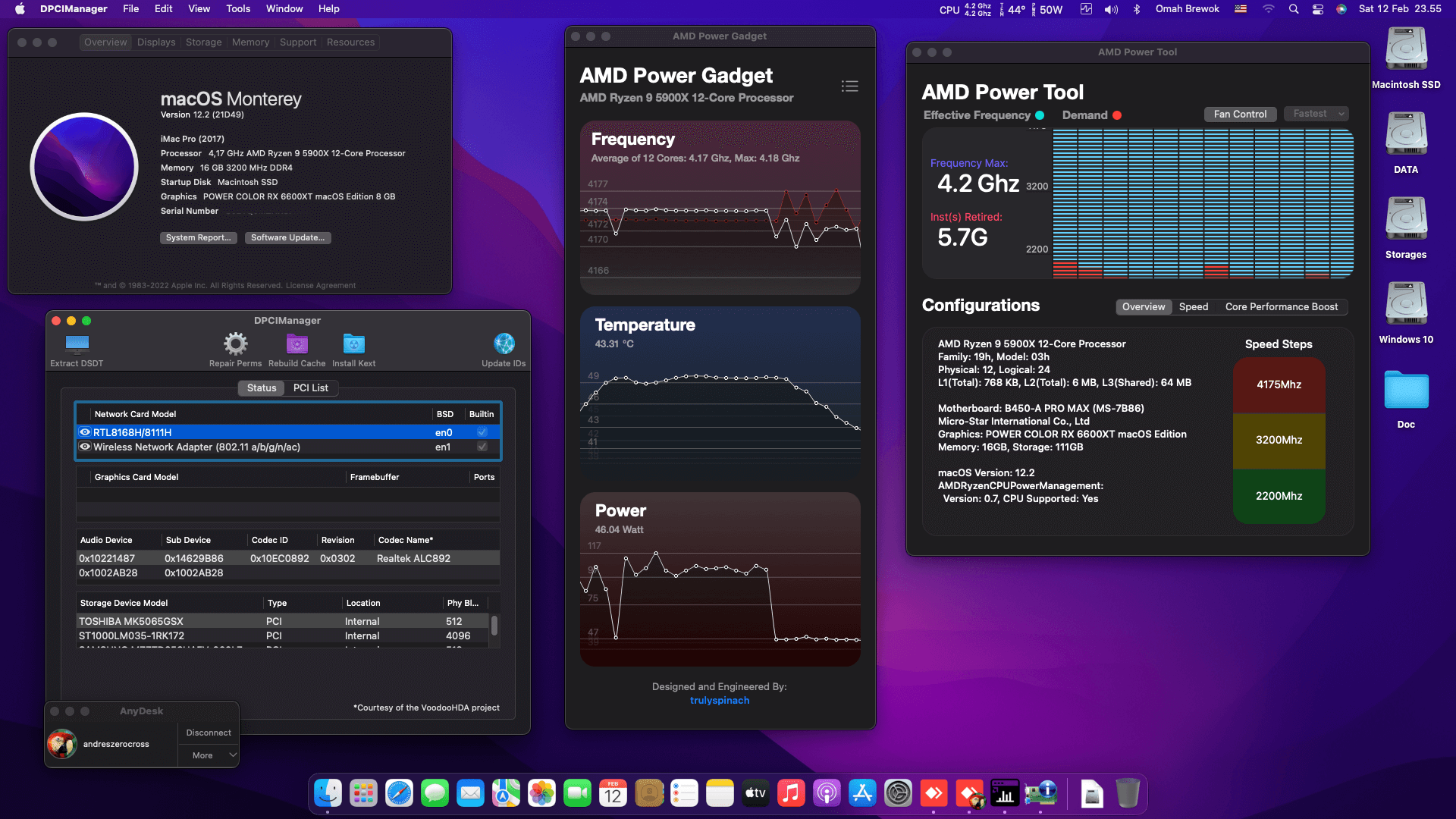Click Update IDs globe icon
This screenshot has height=819, width=1456.
pos(504,344)
